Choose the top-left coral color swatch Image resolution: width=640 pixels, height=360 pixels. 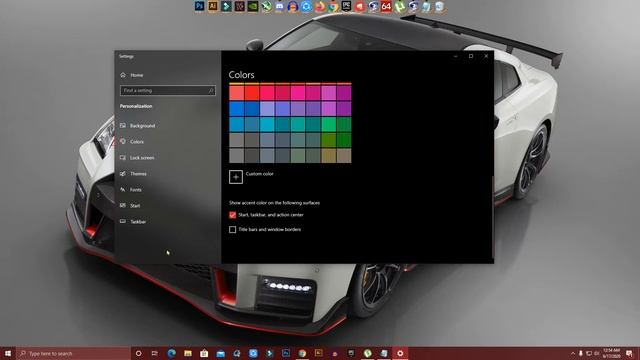pos(236,93)
